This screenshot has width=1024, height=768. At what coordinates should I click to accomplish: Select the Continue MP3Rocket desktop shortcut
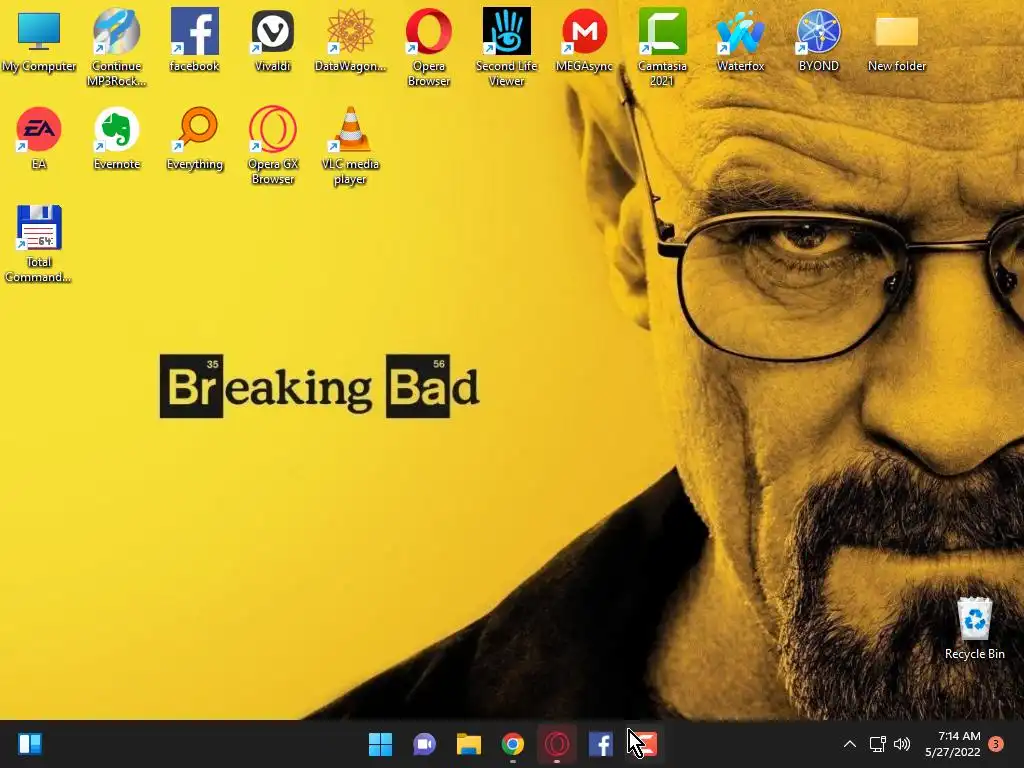point(116,47)
